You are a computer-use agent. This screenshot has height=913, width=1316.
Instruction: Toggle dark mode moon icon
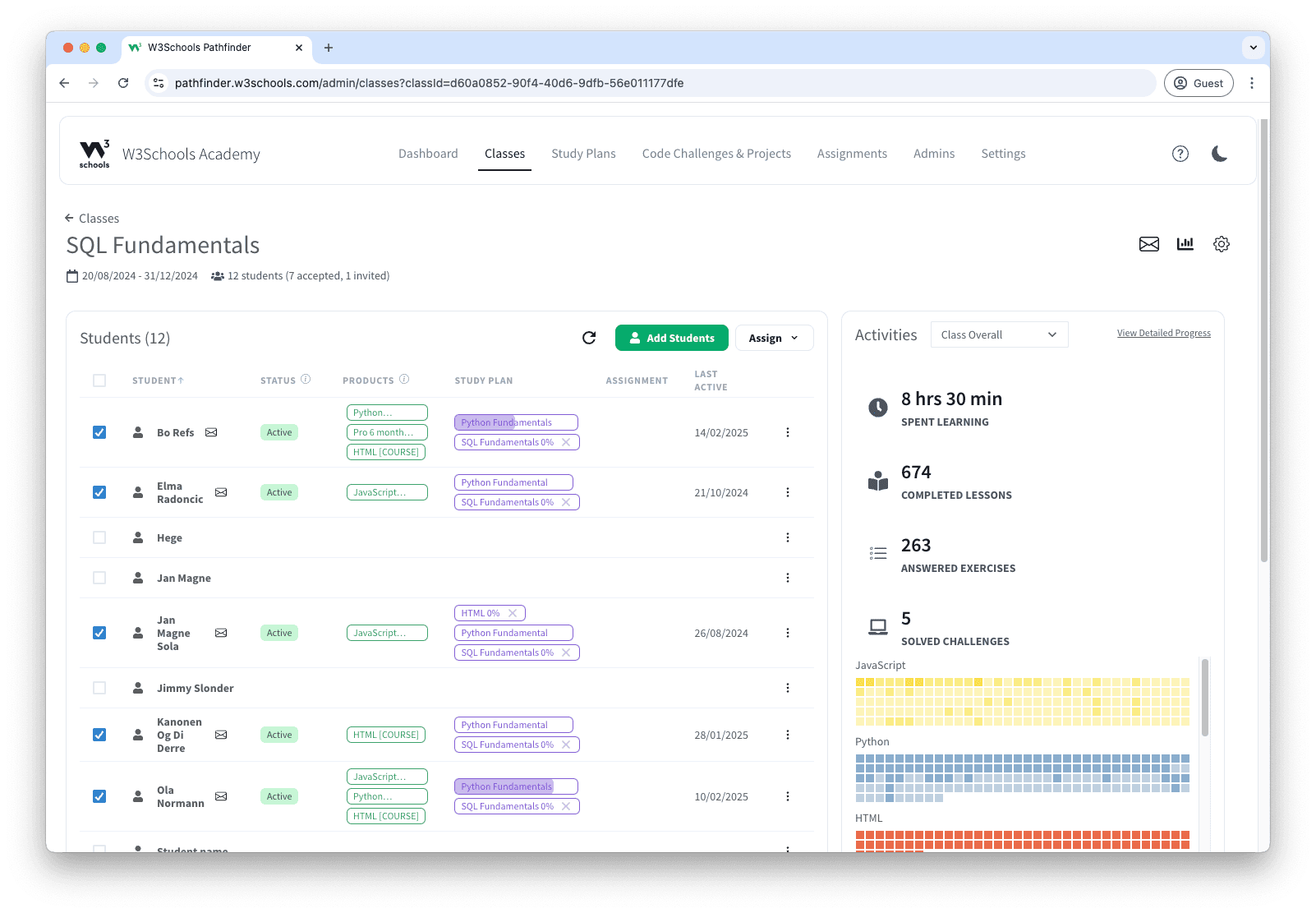[1219, 154]
